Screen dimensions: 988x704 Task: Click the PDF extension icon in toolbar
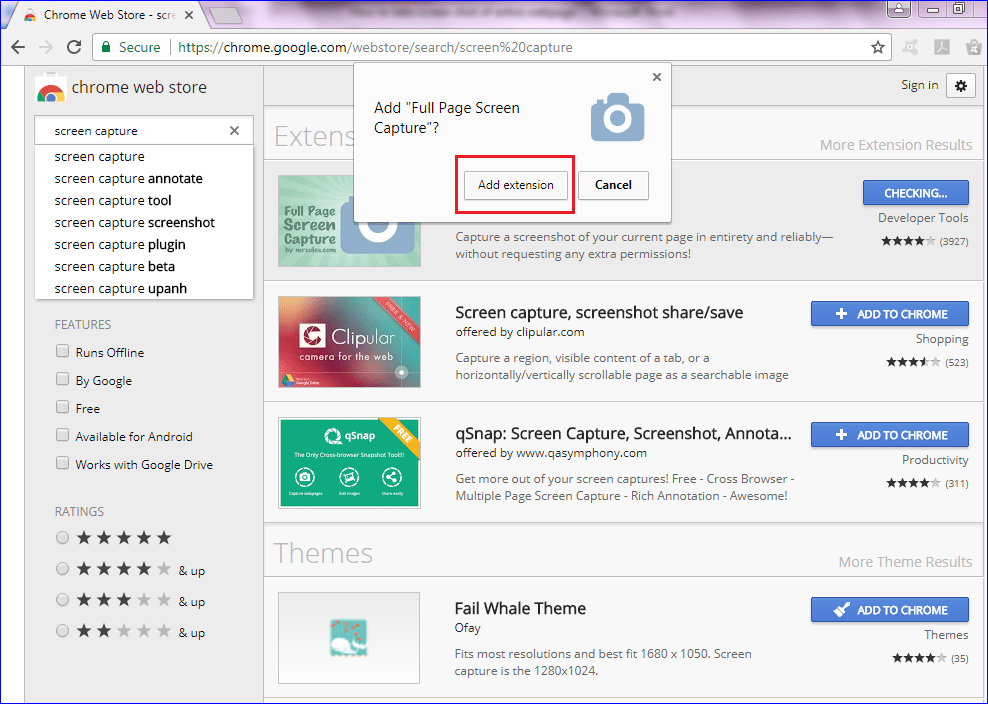tap(942, 47)
